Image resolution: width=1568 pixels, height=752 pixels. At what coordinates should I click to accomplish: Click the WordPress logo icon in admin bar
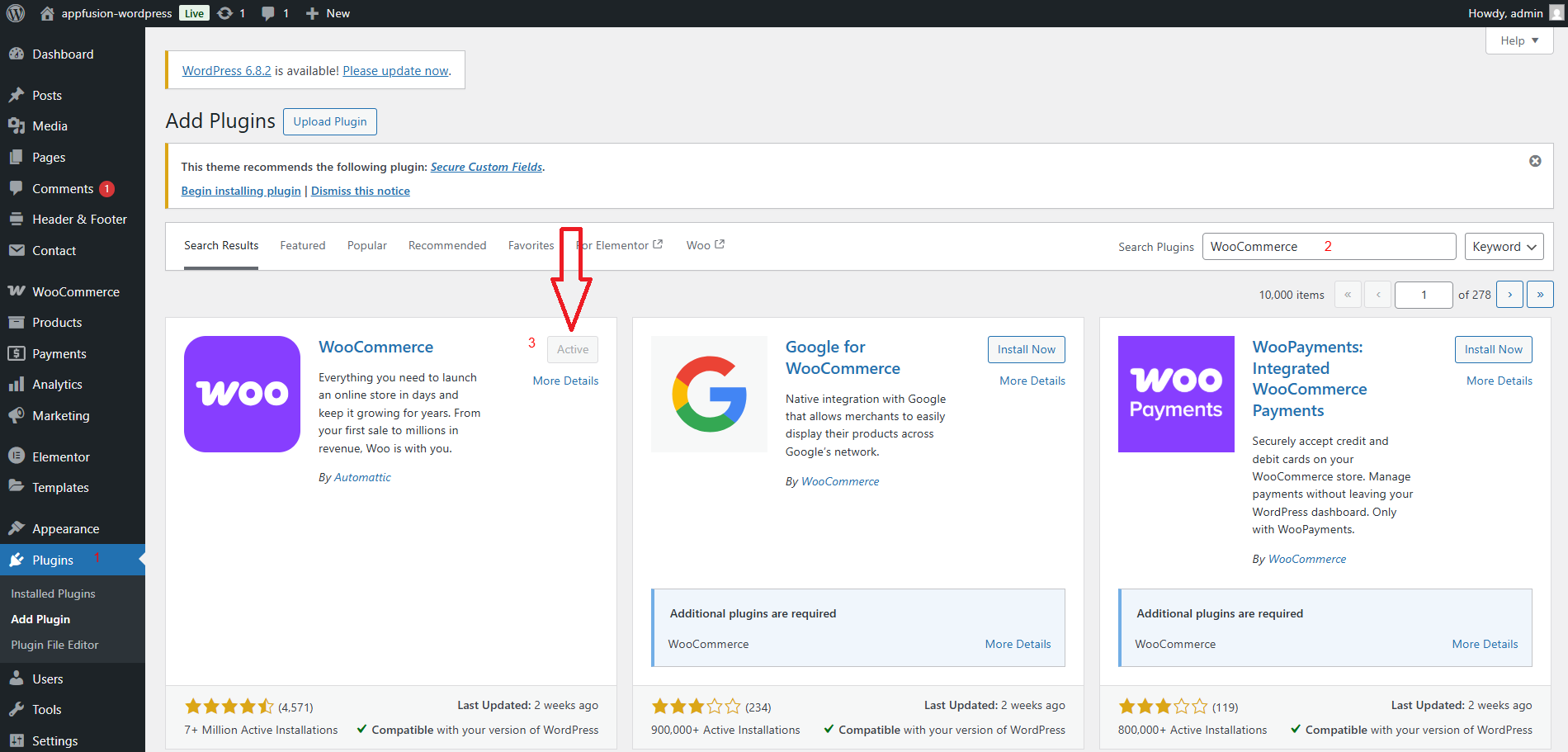(x=16, y=13)
